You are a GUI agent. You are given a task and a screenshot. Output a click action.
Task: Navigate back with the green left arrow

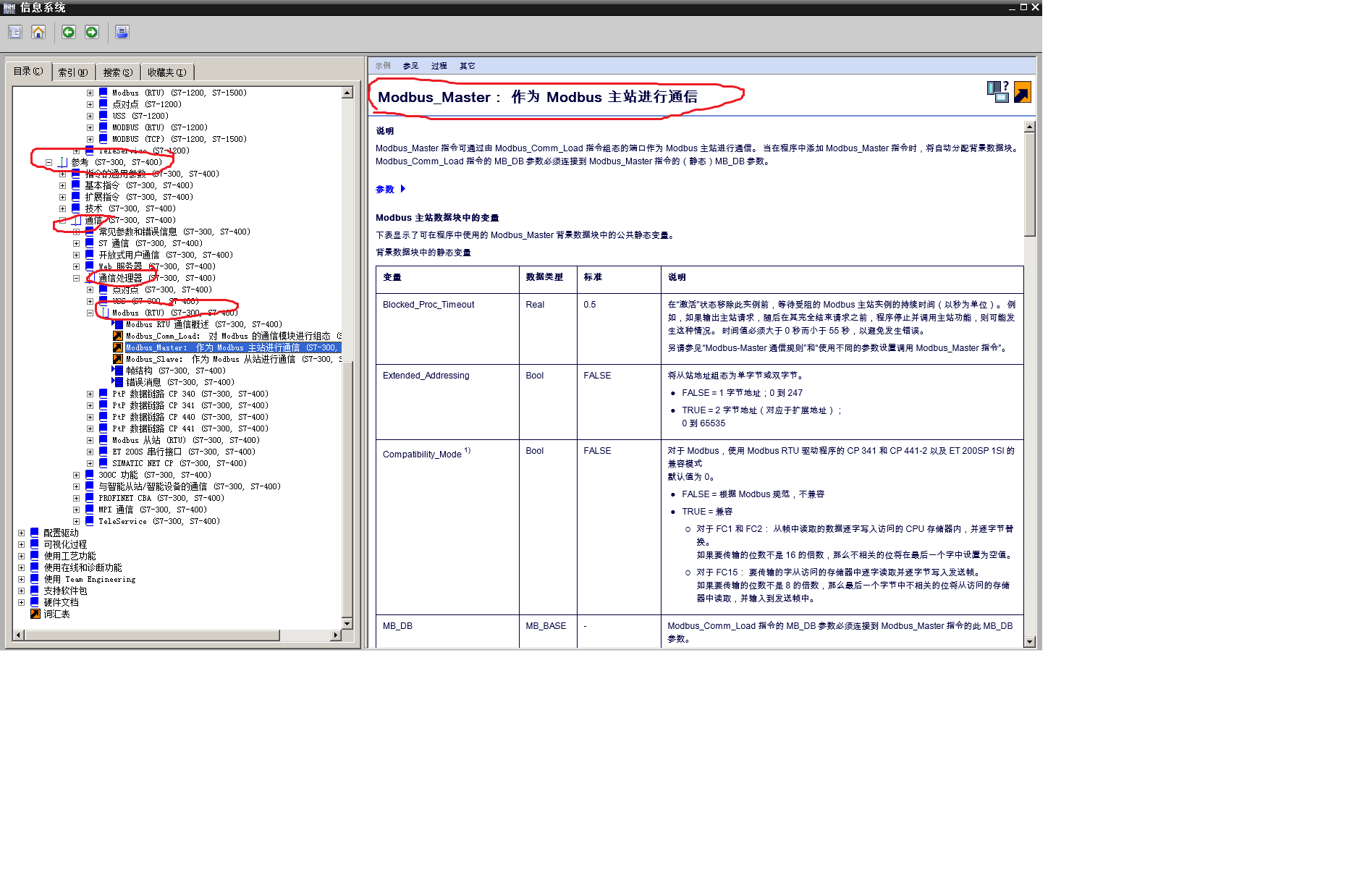pyautogui.click(x=69, y=32)
